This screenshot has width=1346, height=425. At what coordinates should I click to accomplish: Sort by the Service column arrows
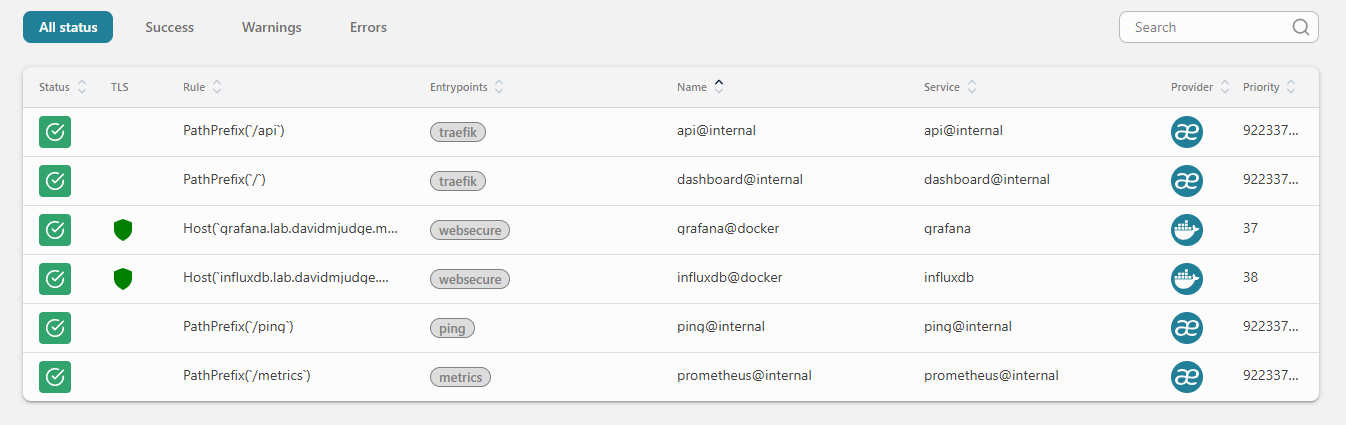tap(971, 87)
